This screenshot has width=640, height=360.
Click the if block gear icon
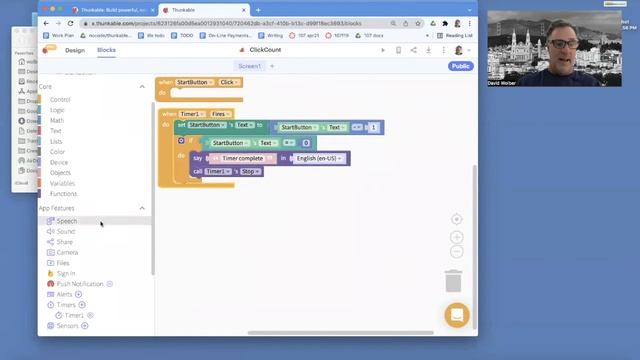click(181, 140)
